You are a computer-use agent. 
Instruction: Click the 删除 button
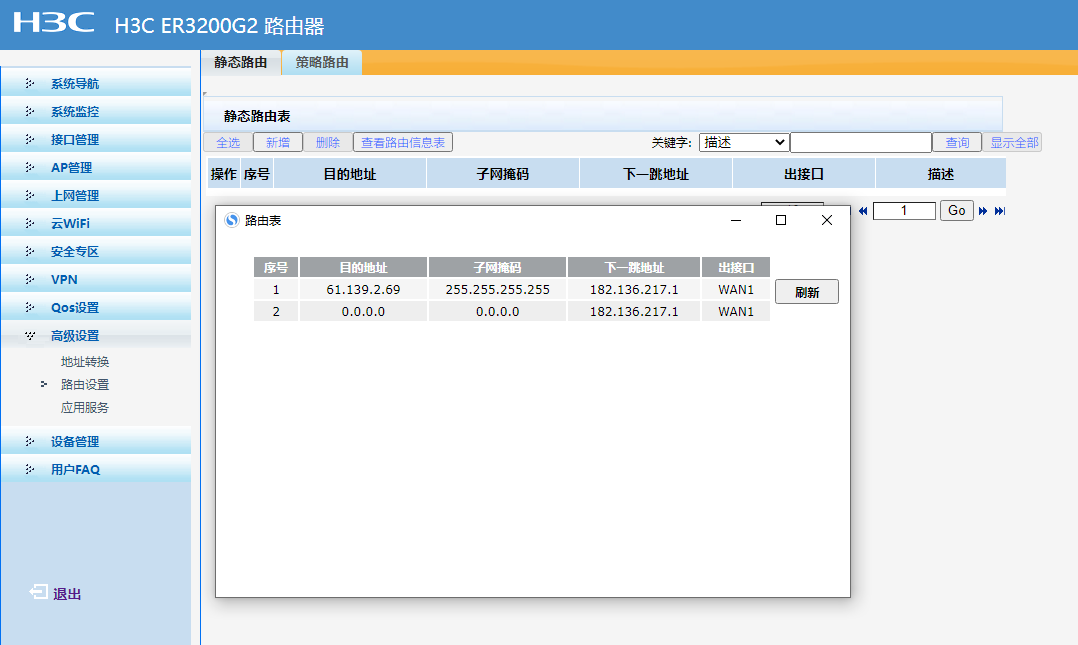tap(328, 142)
